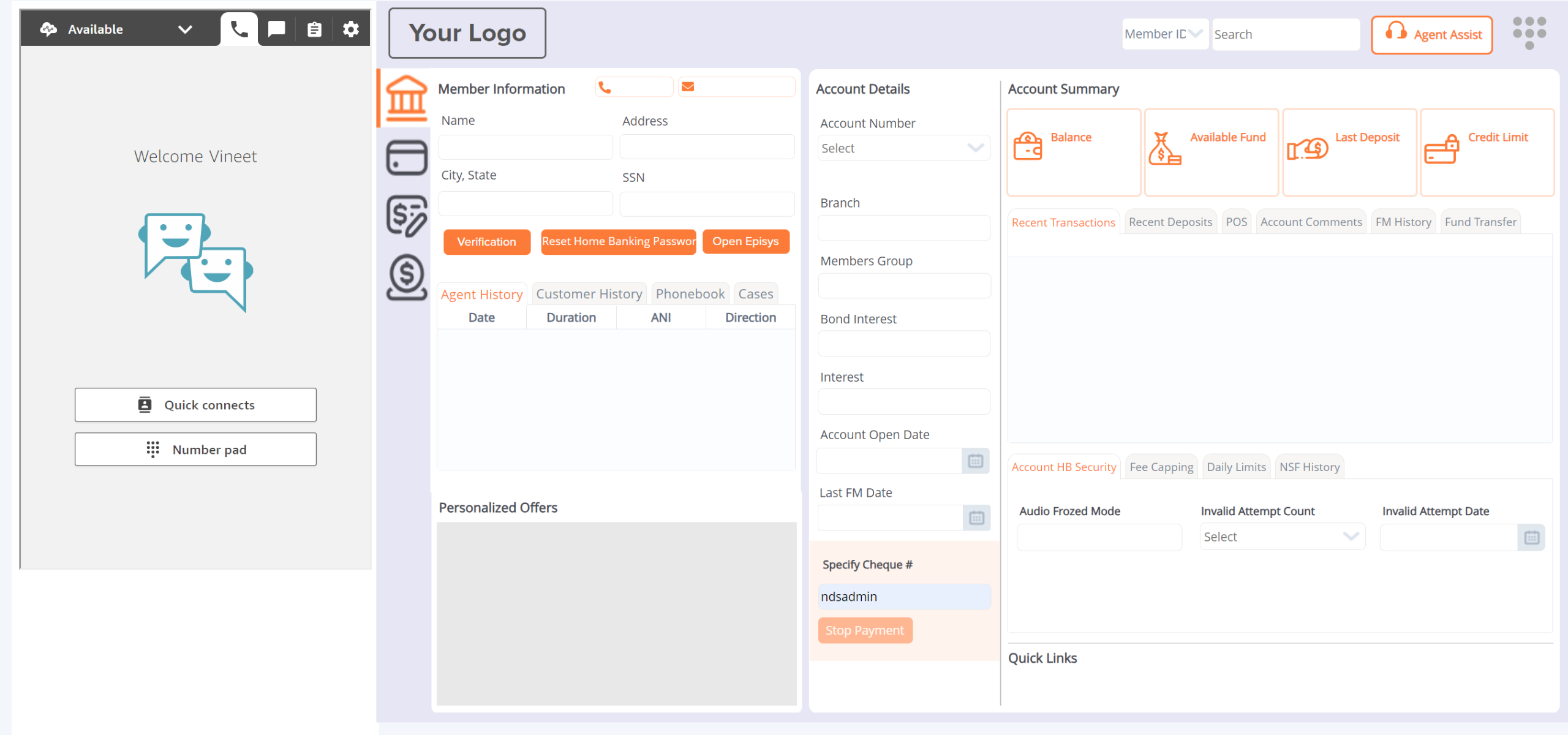The width and height of the screenshot is (1568, 735).
Task: Open the phone tab in contact panel
Action: point(239,29)
